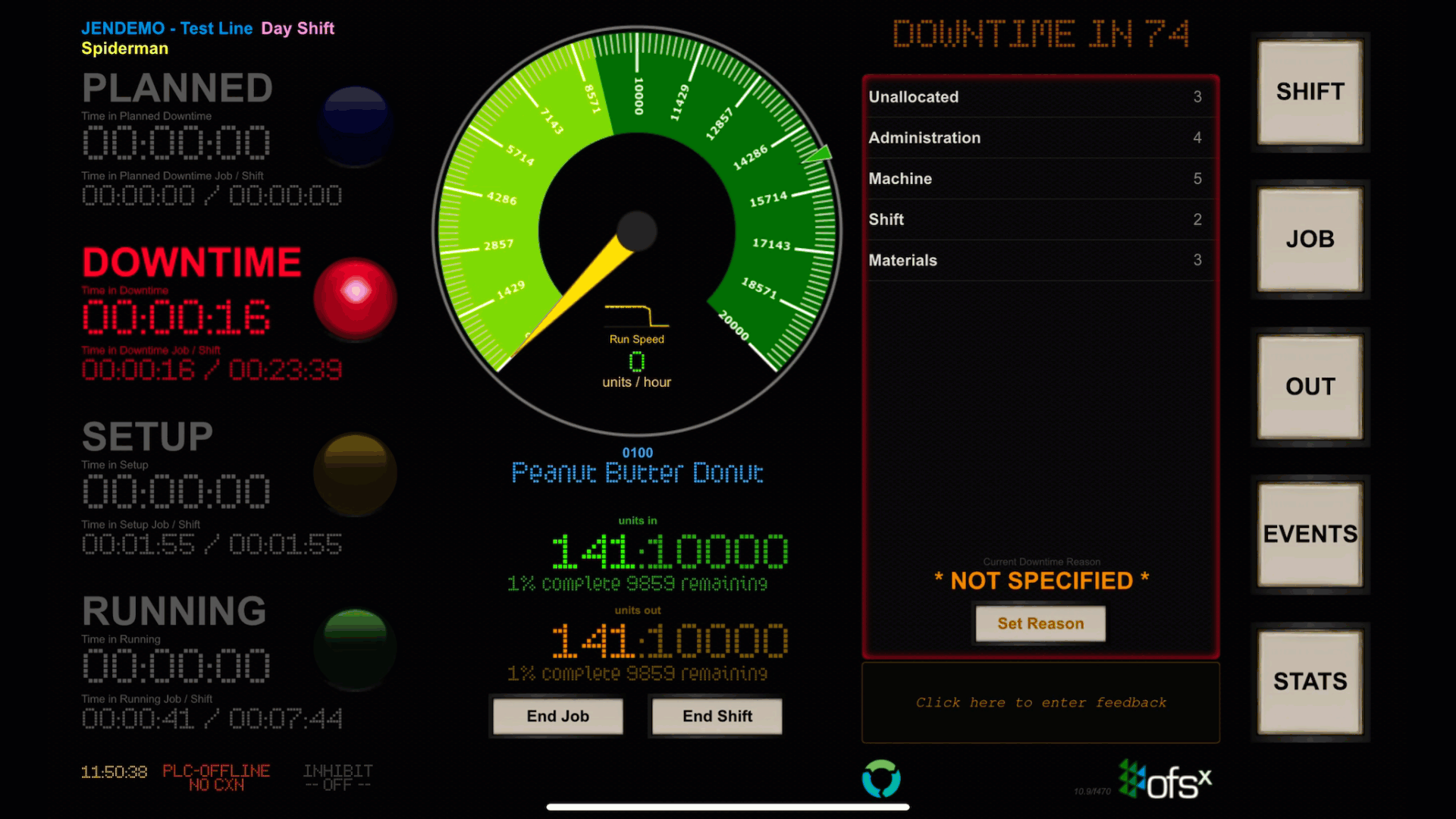Click the End Job button
Image resolution: width=1456 pixels, height=819 pixels.
click(558, 716)
